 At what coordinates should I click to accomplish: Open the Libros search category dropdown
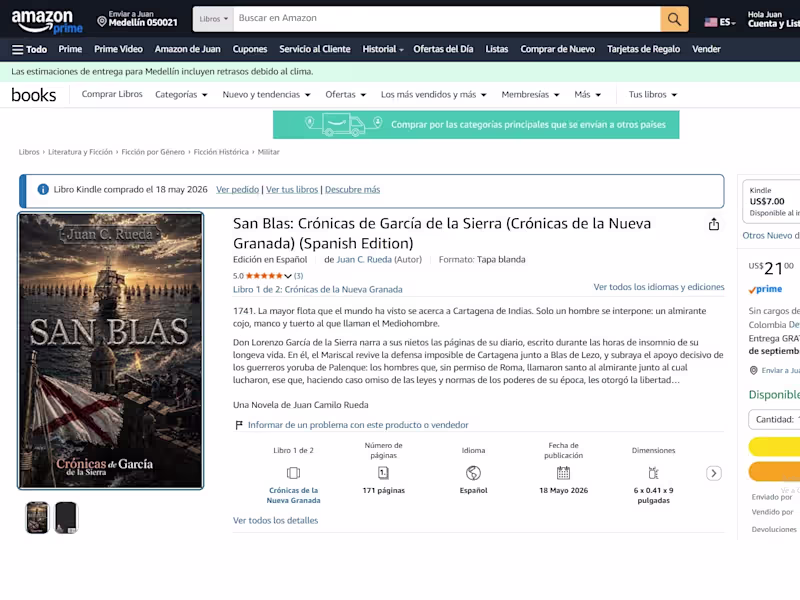(x=213, y=19)
